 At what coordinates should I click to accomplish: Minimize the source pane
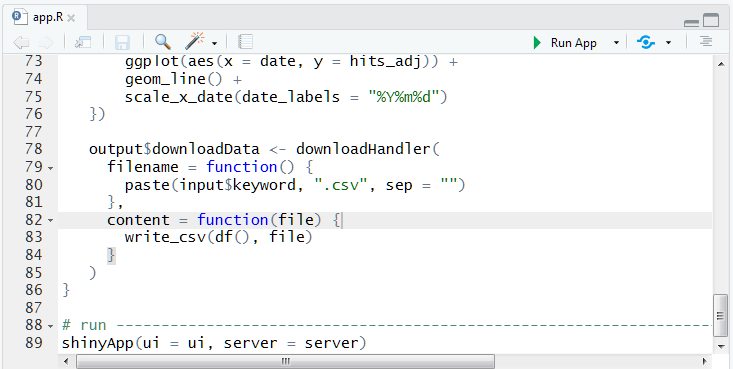pos(691,22)
